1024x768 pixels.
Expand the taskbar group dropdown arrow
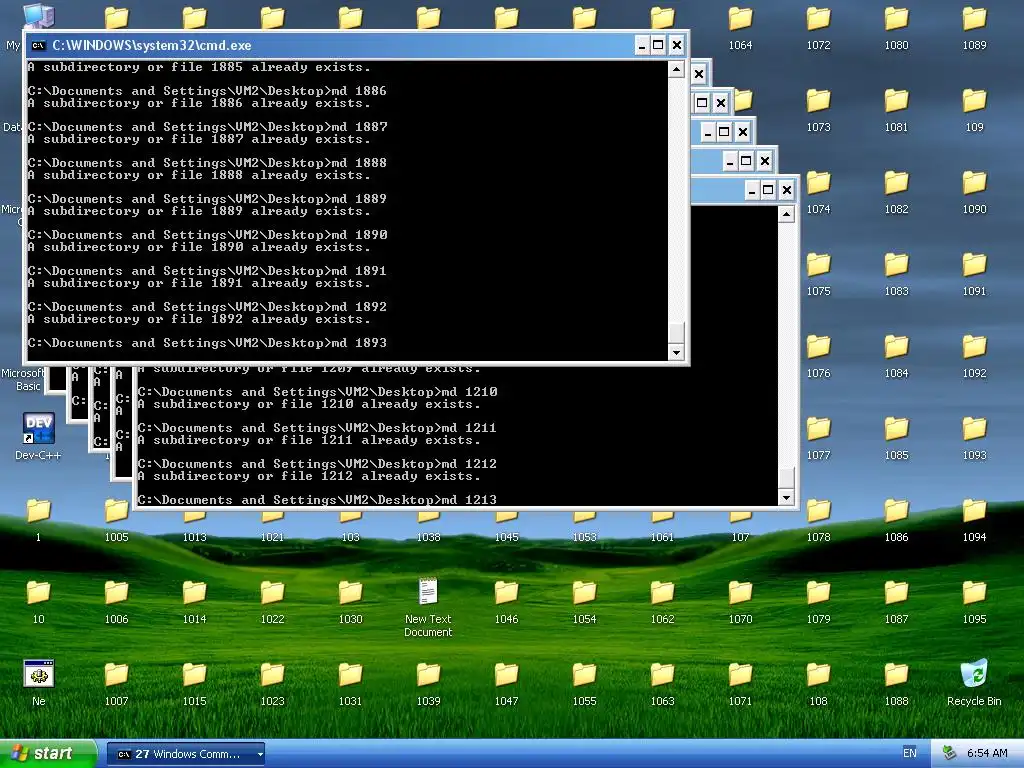click(x=260, y=754)
